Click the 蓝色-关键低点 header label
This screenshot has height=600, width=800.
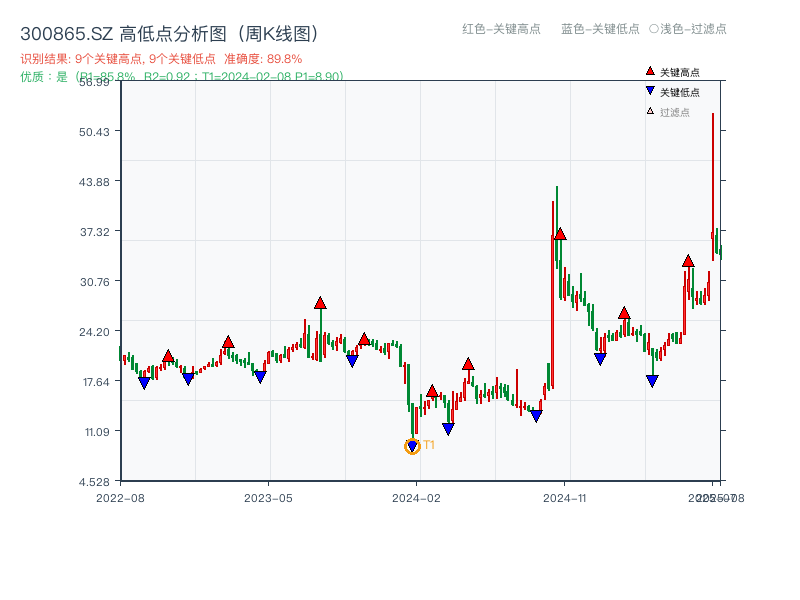[600, 29]
